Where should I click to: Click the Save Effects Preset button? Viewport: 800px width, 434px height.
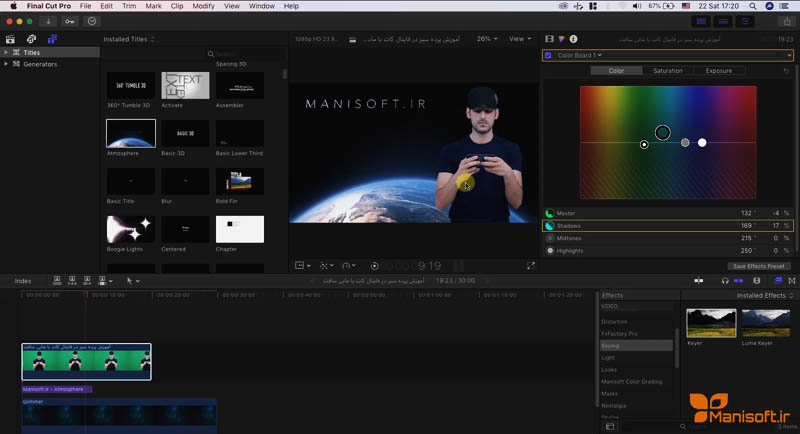pos(759,266)
